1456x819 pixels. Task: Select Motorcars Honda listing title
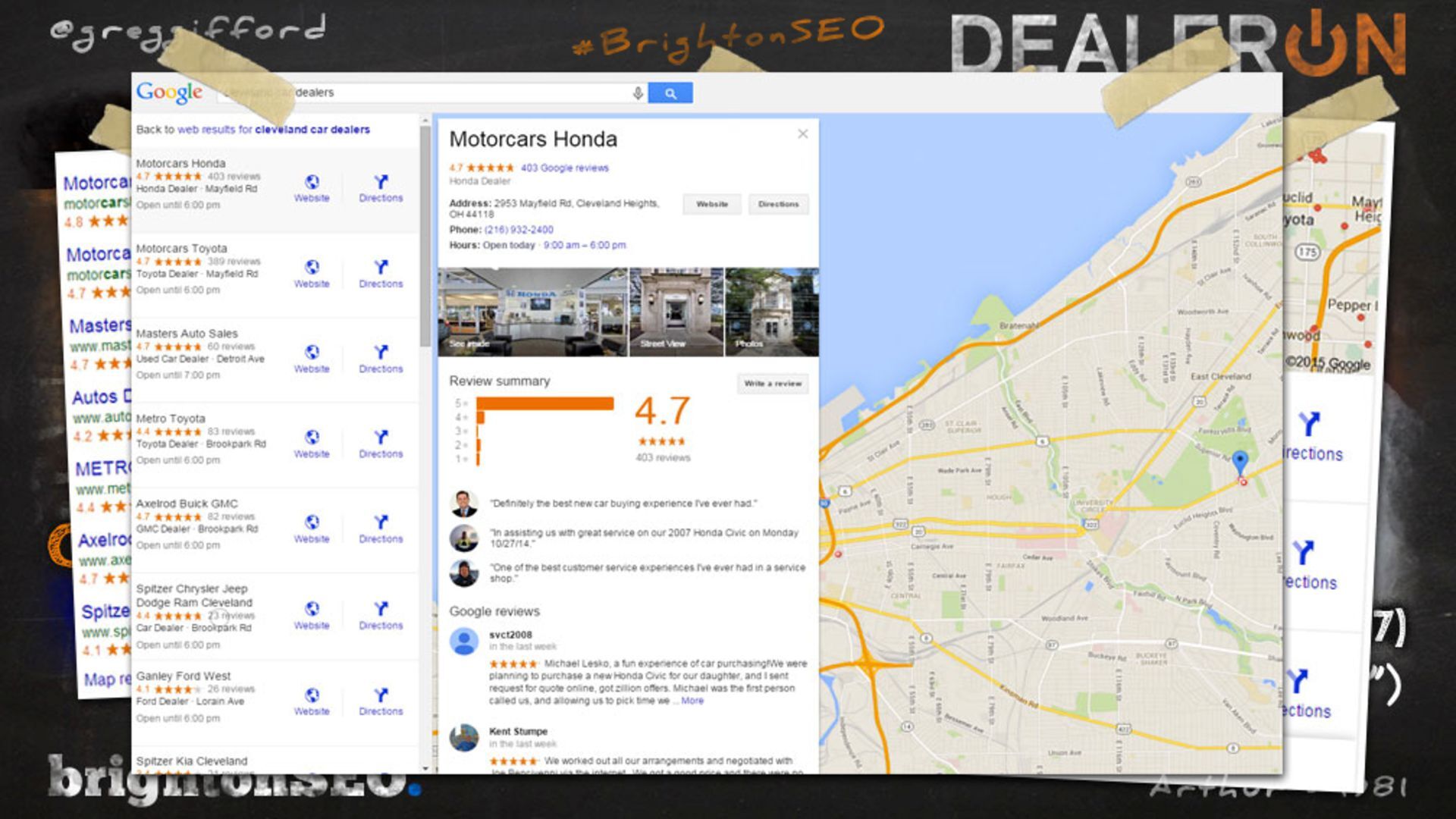[180, 163]
